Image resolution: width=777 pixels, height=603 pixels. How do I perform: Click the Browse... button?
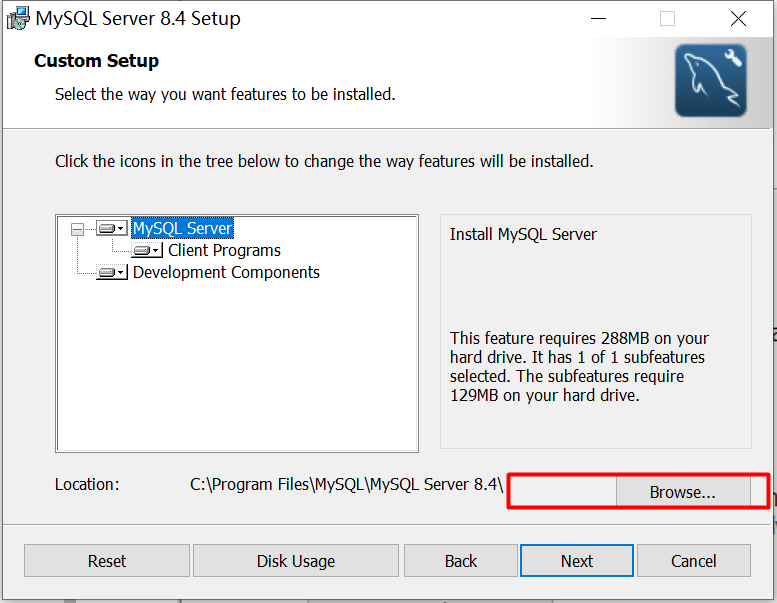683,492
